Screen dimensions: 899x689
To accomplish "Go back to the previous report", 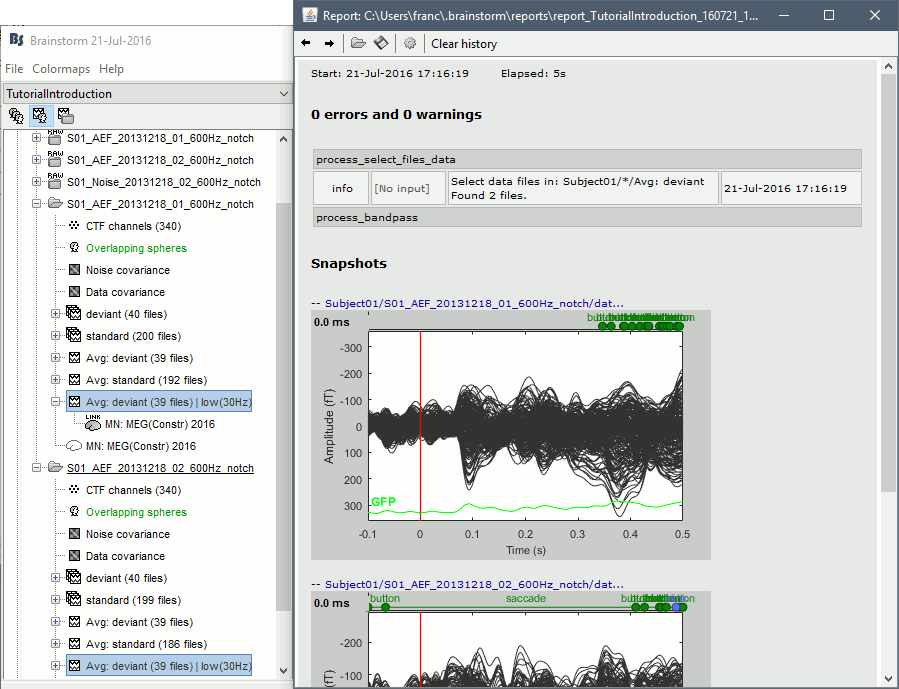I will (x=306, y=43).
